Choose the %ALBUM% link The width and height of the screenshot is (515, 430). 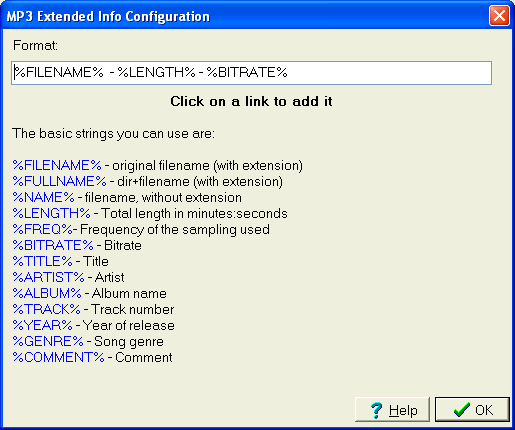click(x=47, y=293)
